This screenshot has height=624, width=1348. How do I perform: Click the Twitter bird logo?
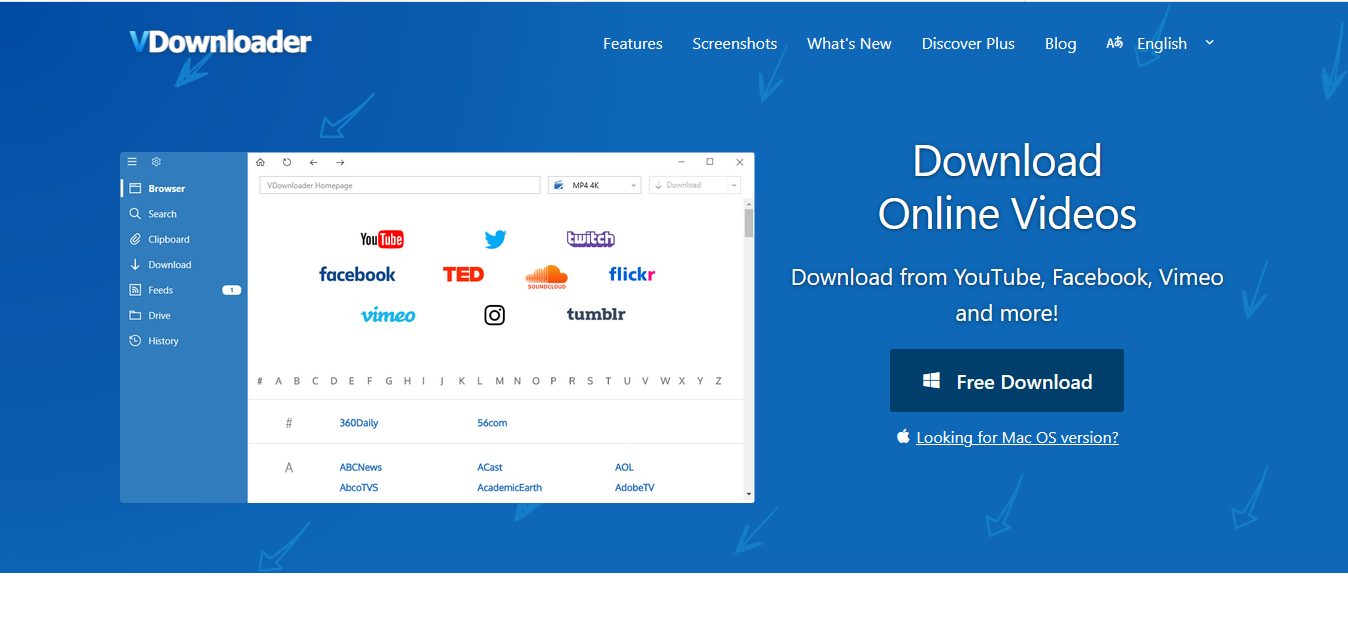pyautogui.click(x=495, y=239)
